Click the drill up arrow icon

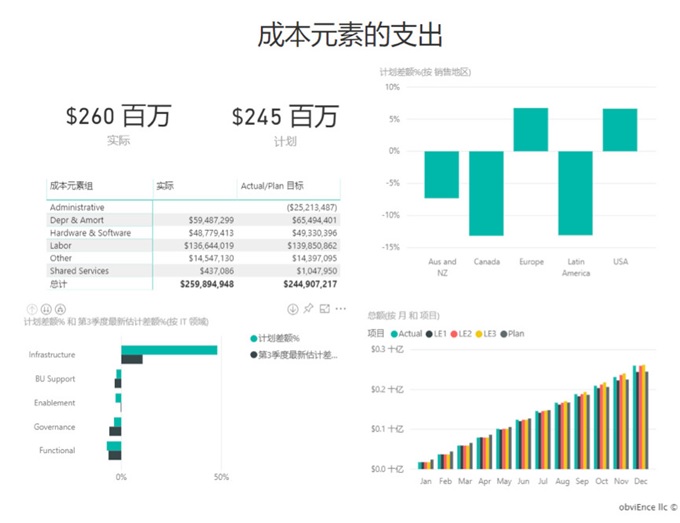[x=30, y=309]
